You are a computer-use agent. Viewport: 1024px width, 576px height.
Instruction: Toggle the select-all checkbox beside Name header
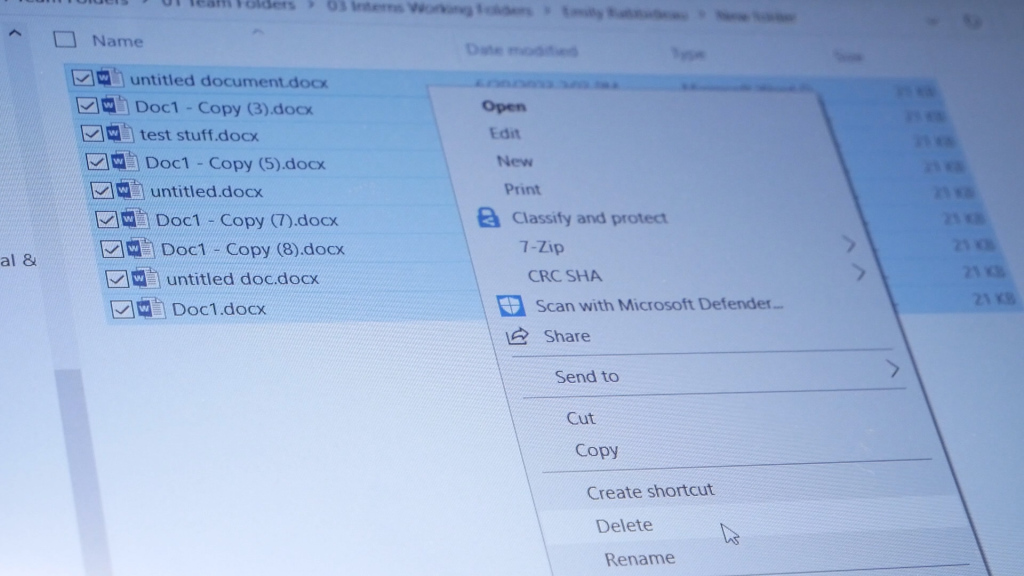click(65, 40)
